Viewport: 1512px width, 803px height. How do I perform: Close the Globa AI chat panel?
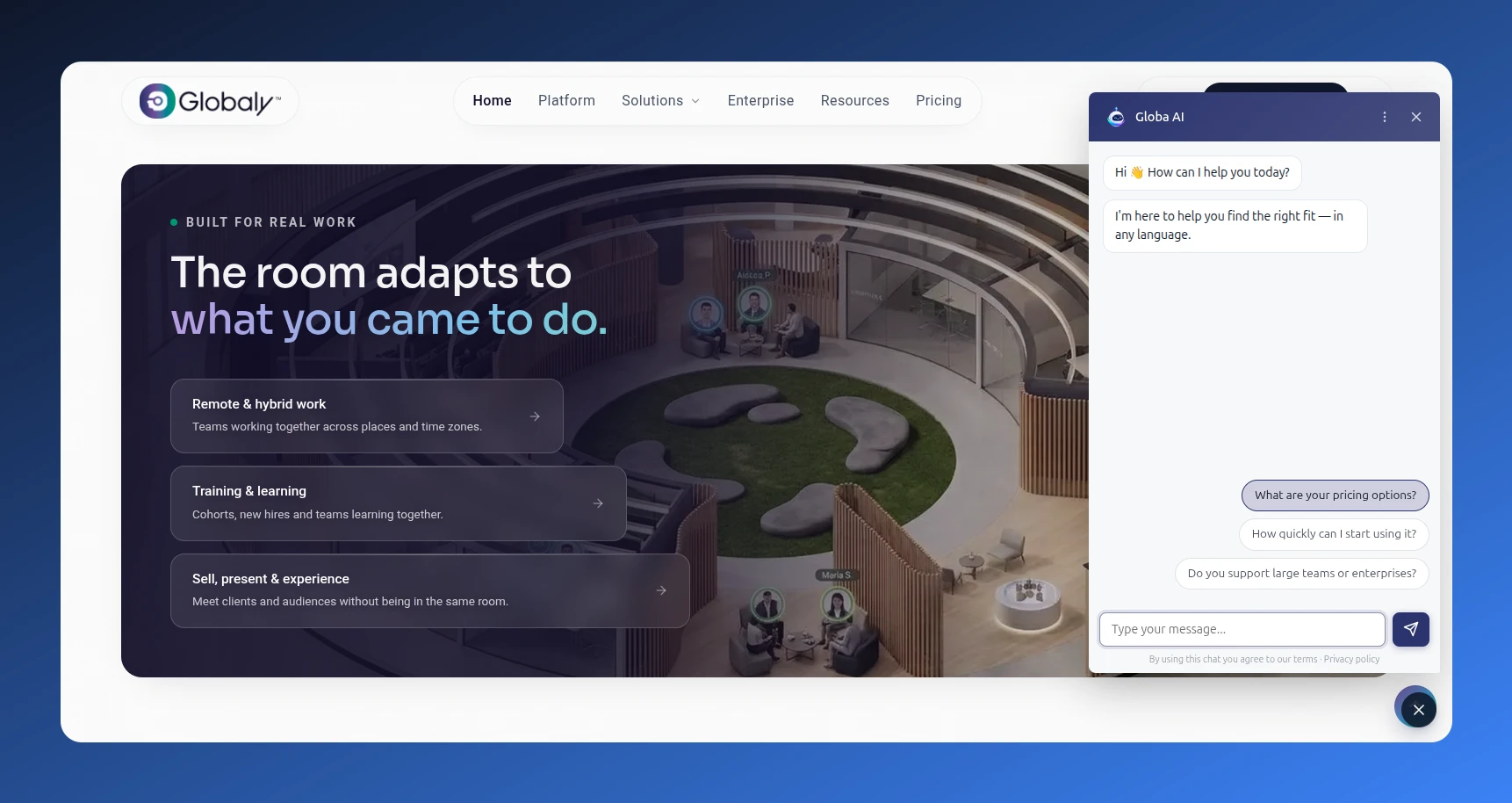pos(1416,117)
